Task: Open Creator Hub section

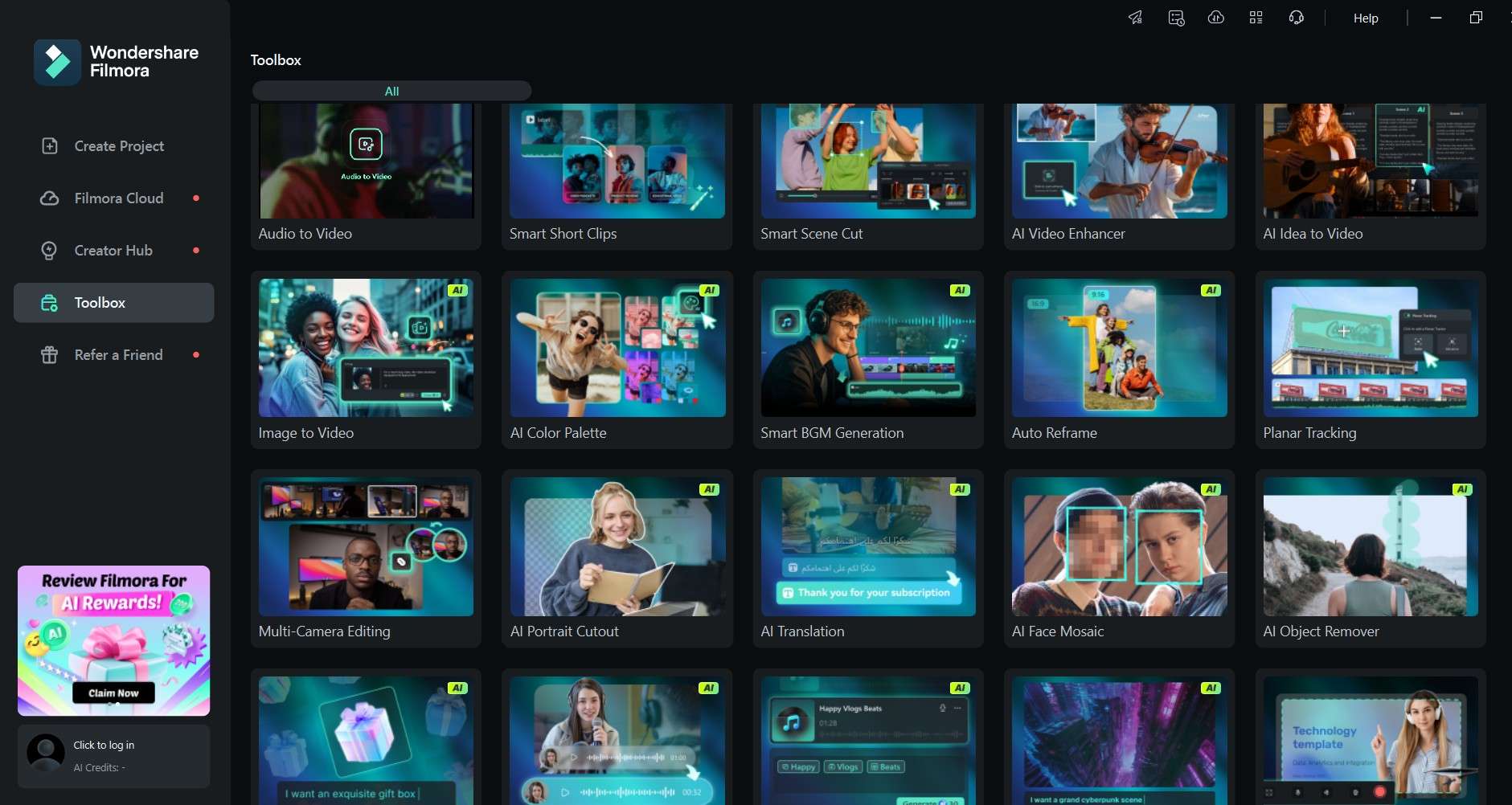Action: click(113, 251)
